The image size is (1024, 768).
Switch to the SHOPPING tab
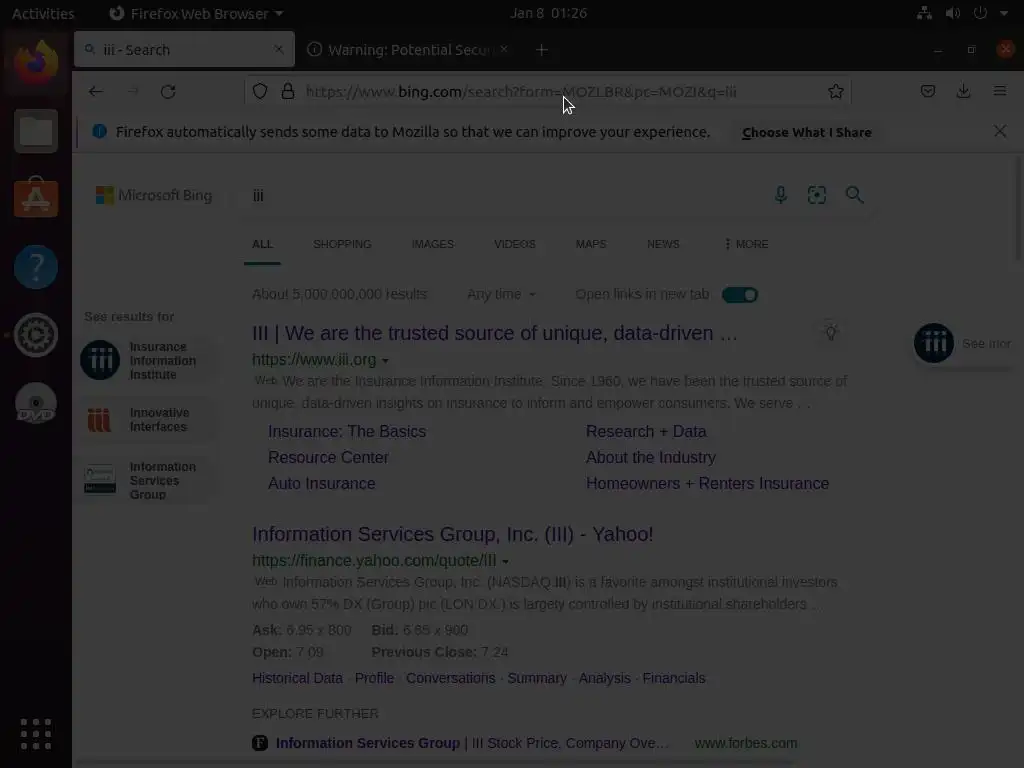(342, 244)
